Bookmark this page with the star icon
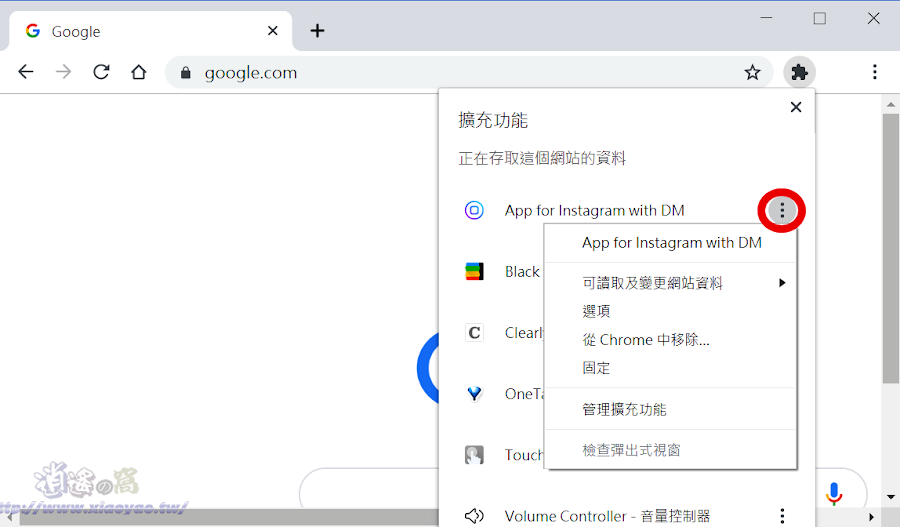 tap(752, 72)
